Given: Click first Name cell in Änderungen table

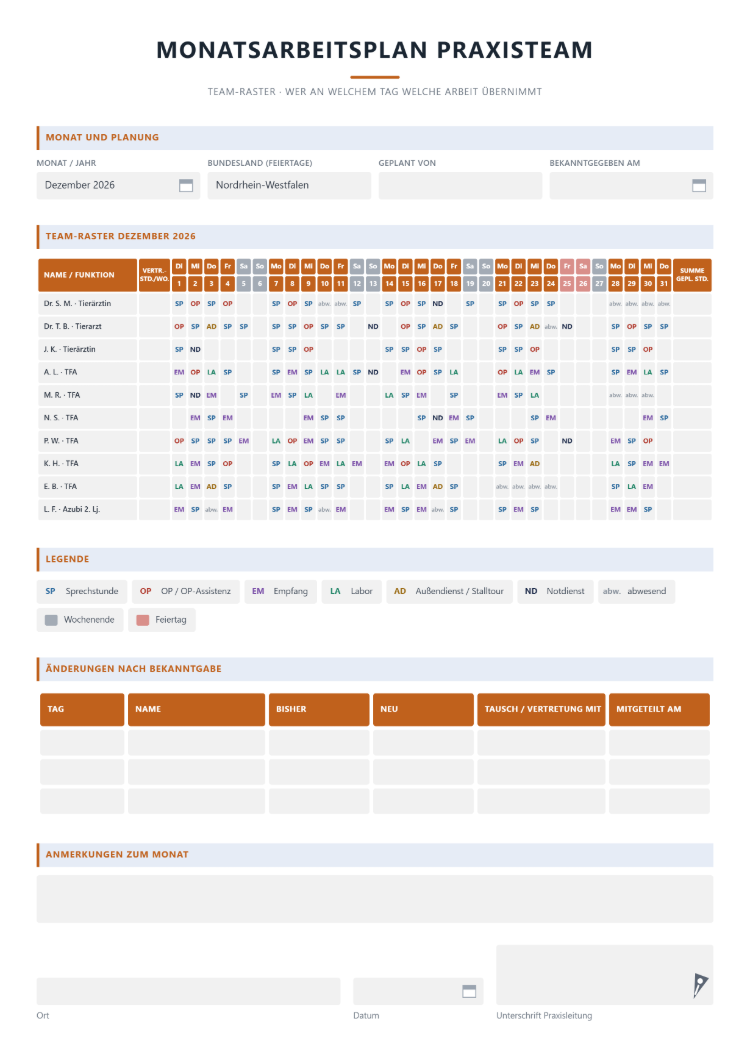Looking at the screenshot, I should tap(196, 742).
